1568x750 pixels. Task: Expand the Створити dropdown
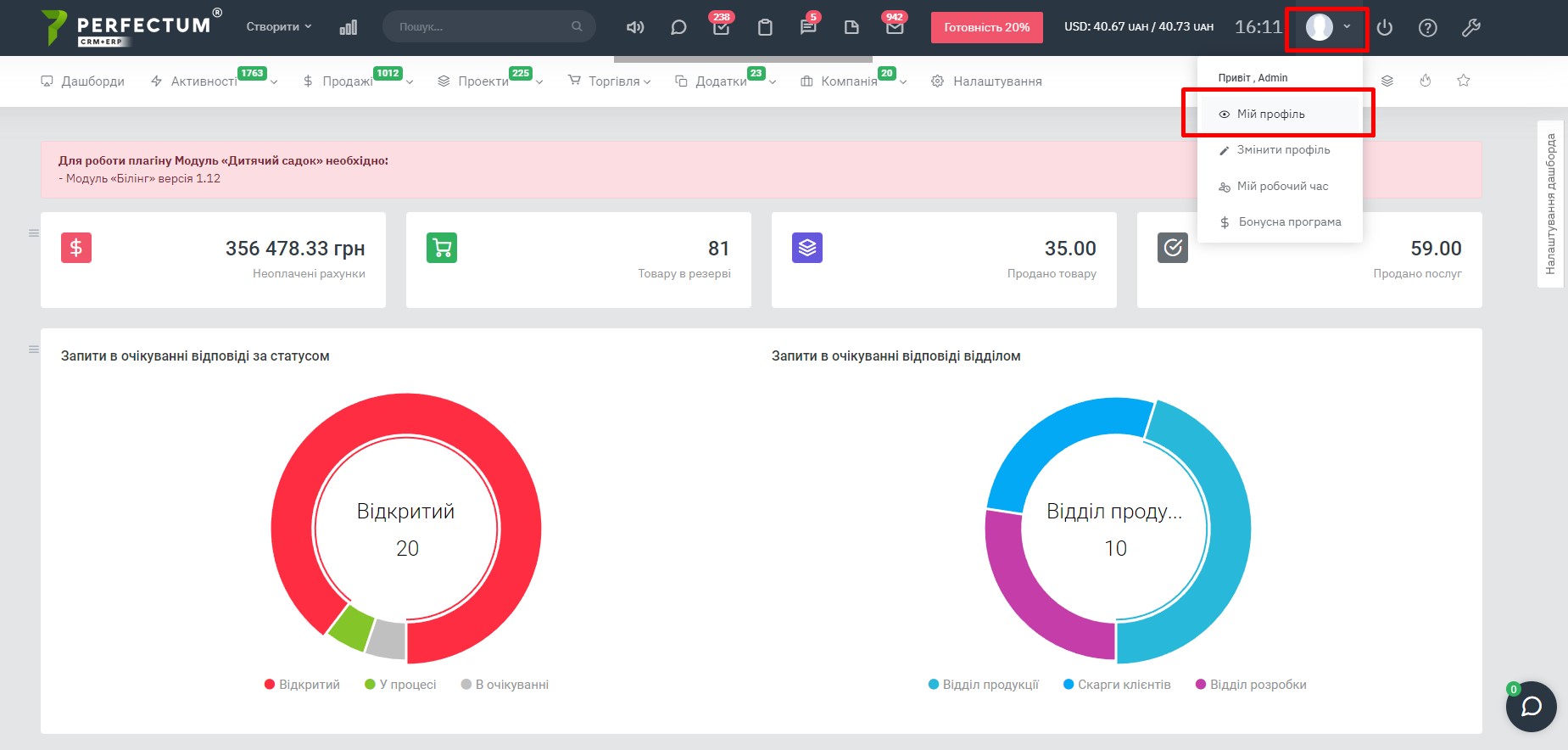(x=279, y=27)
